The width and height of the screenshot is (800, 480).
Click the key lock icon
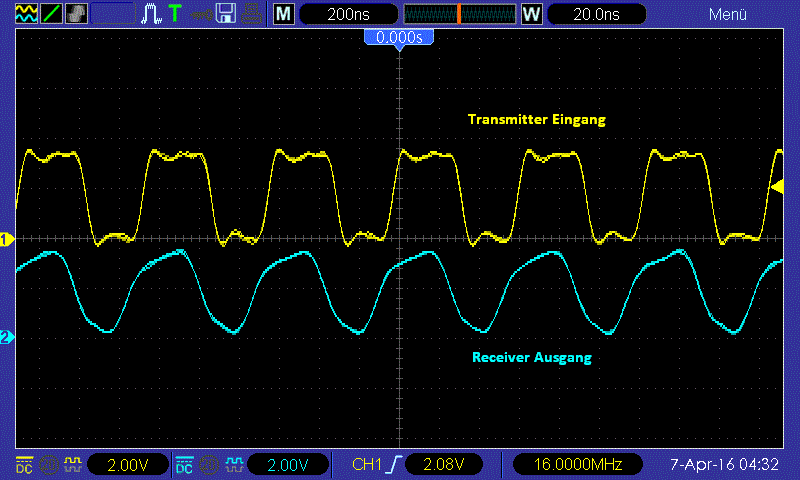click(201, 15)
